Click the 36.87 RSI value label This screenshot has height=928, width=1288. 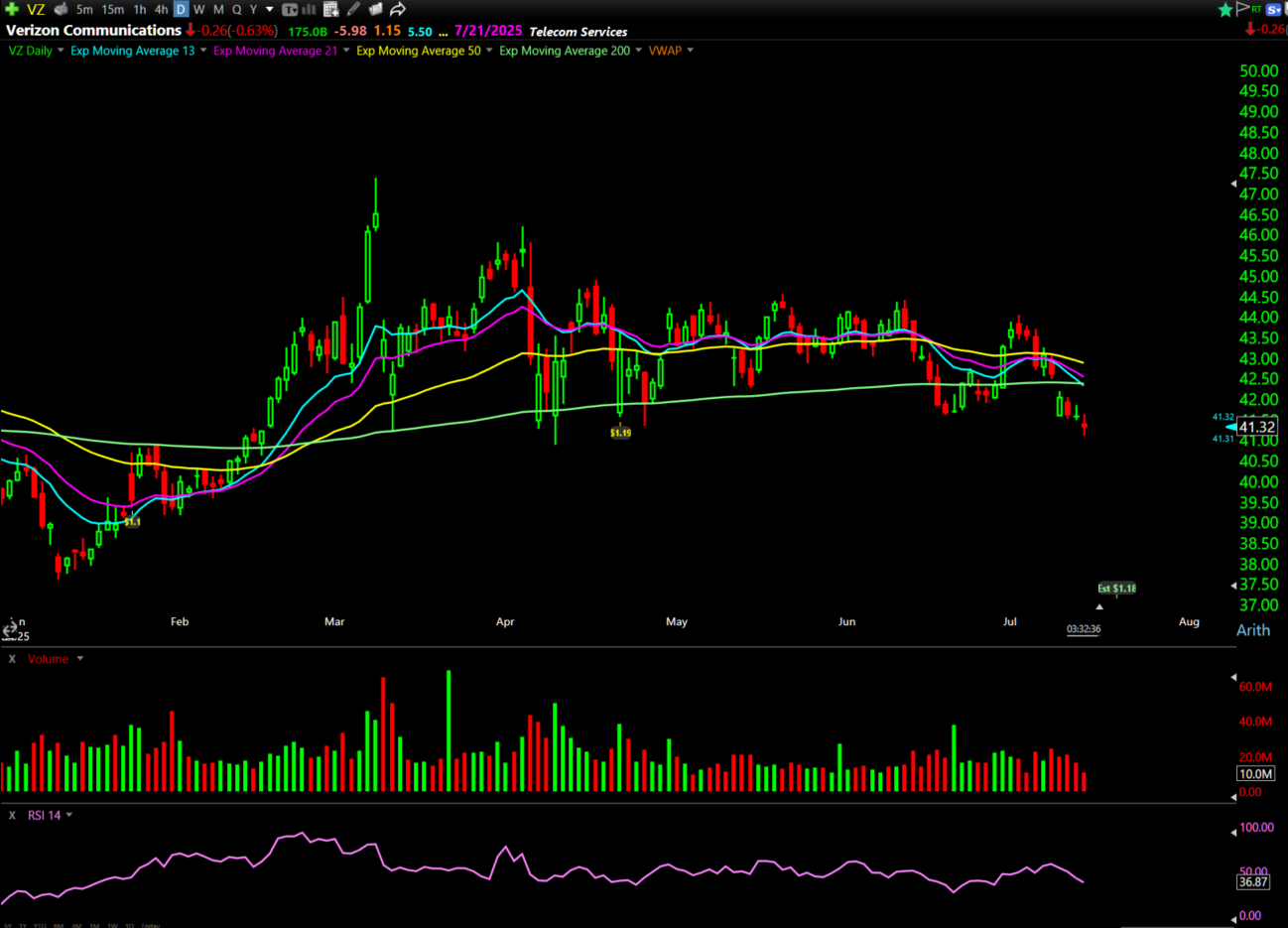[x=1253, y=881]
